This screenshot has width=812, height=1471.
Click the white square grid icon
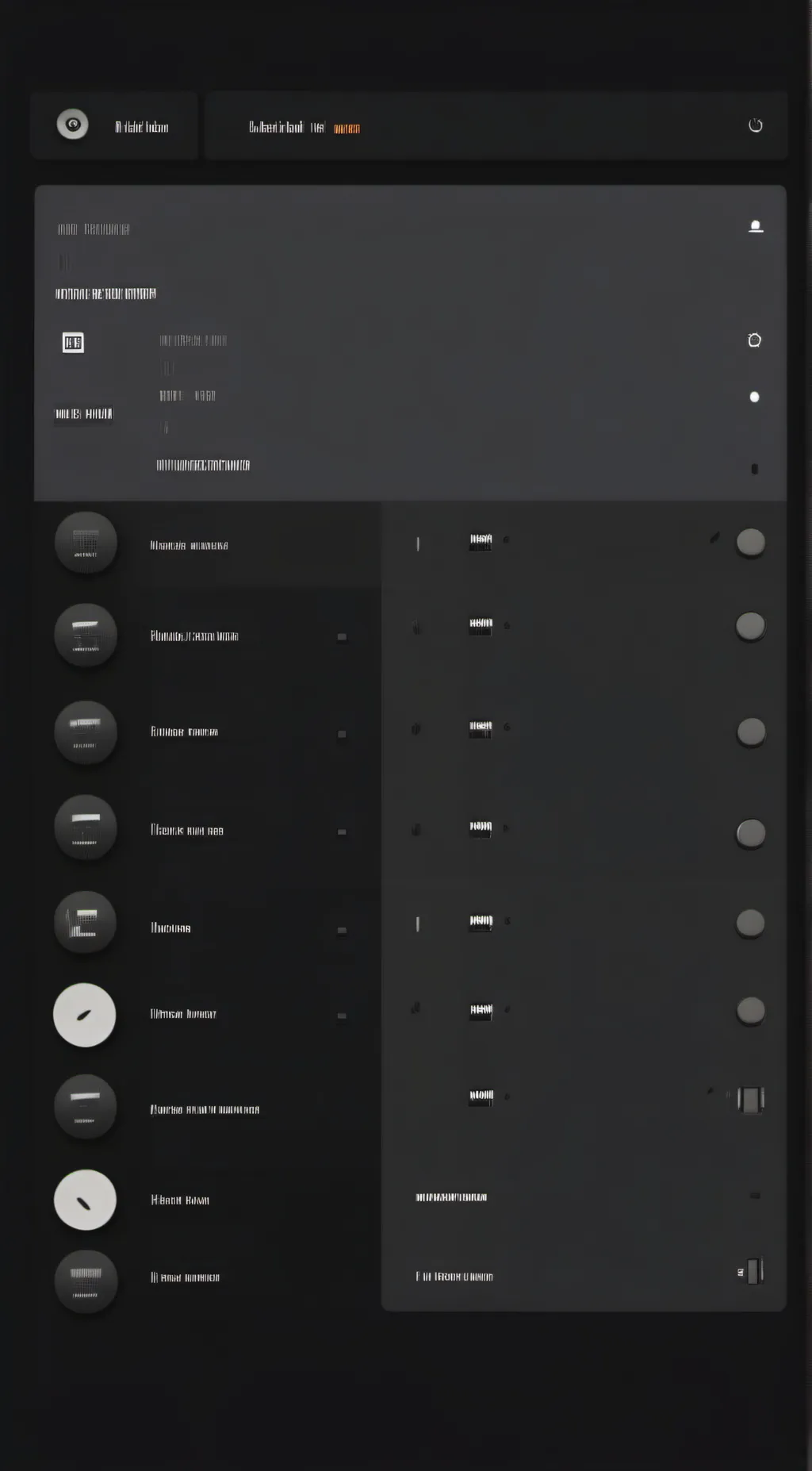(73, 343)
